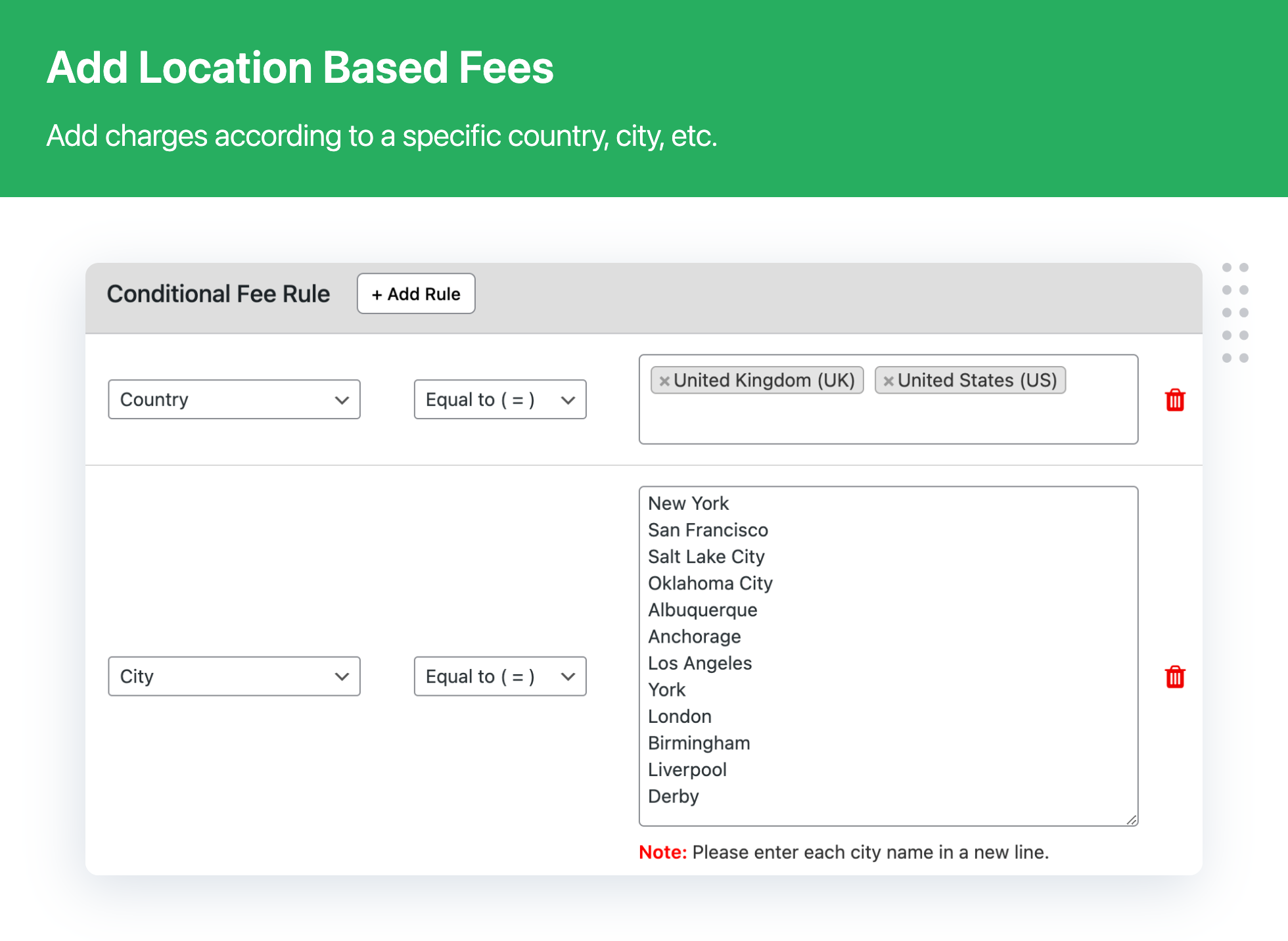Click the + Add Rule button again

click(x=416, y=293)
